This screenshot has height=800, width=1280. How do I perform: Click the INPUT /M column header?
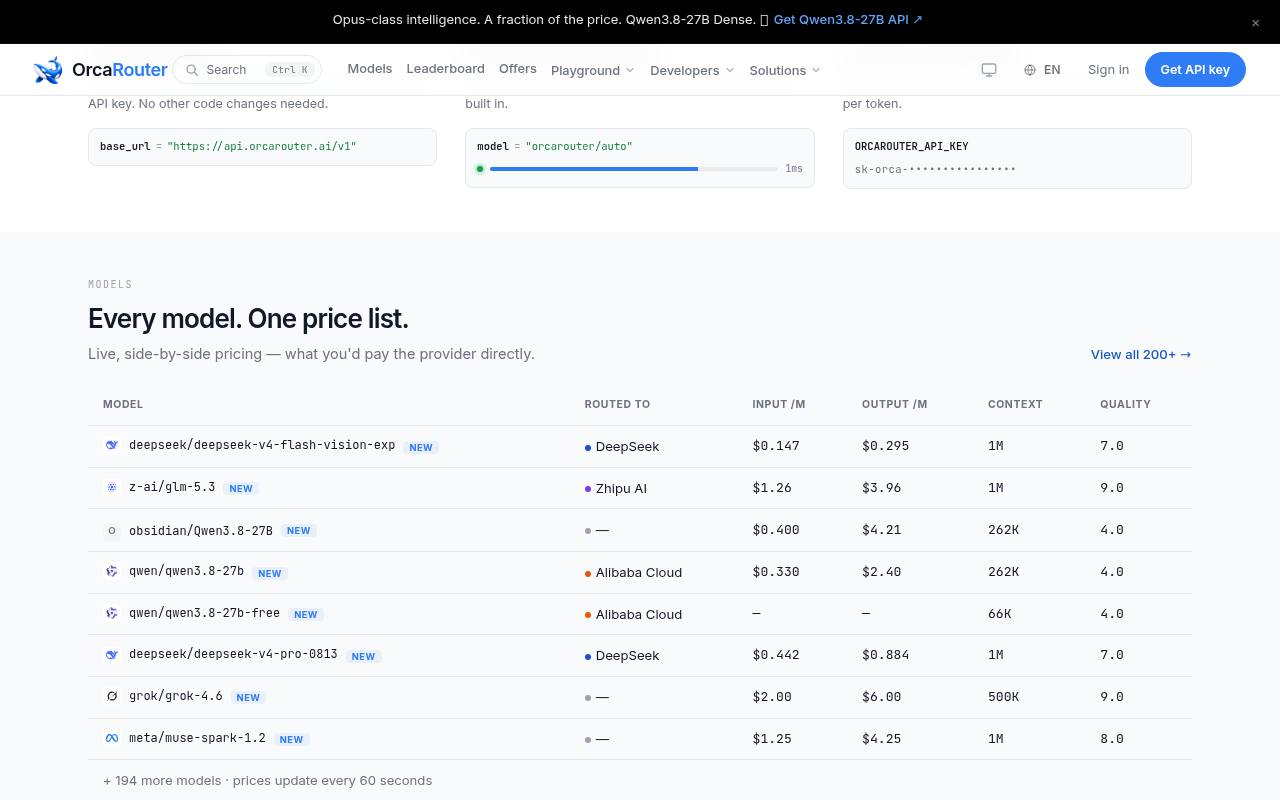pyautogui.click(x=779, y=404)
